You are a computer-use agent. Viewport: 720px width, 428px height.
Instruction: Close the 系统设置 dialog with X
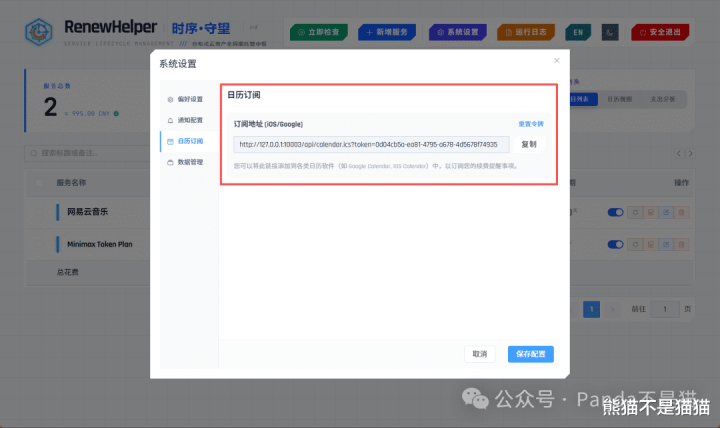557,61
